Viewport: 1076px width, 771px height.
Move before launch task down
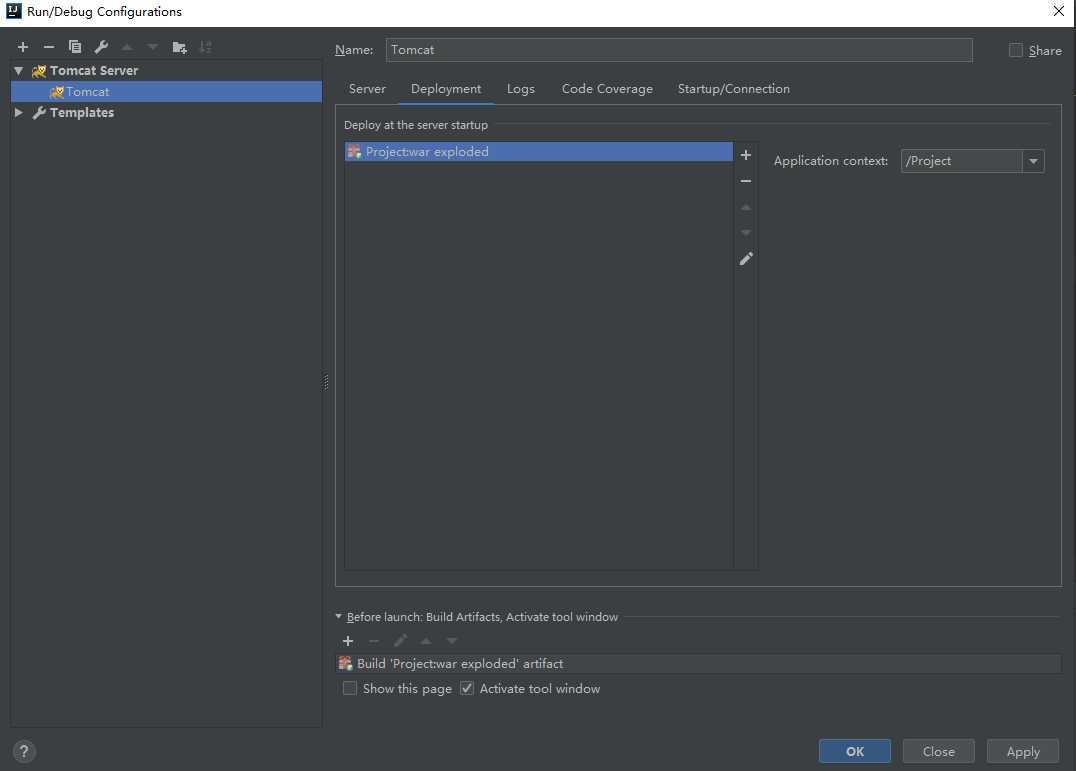click(x=452, y=641)
